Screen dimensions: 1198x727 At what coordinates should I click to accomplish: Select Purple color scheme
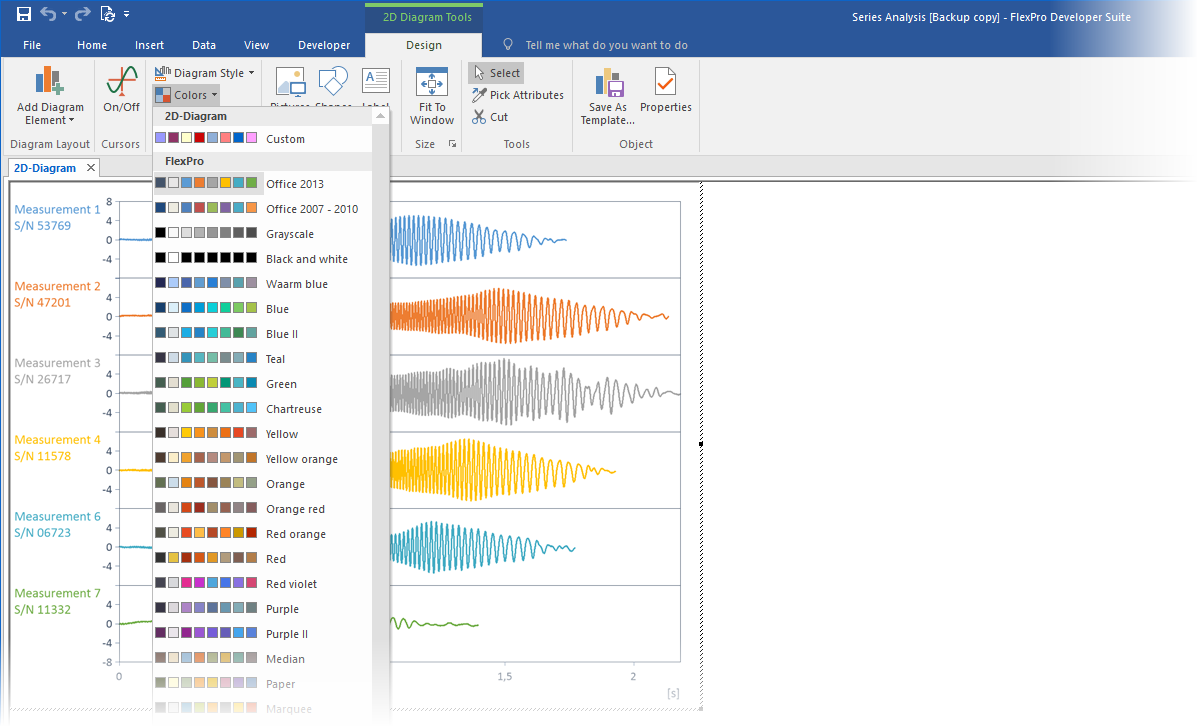coord(263,609)
